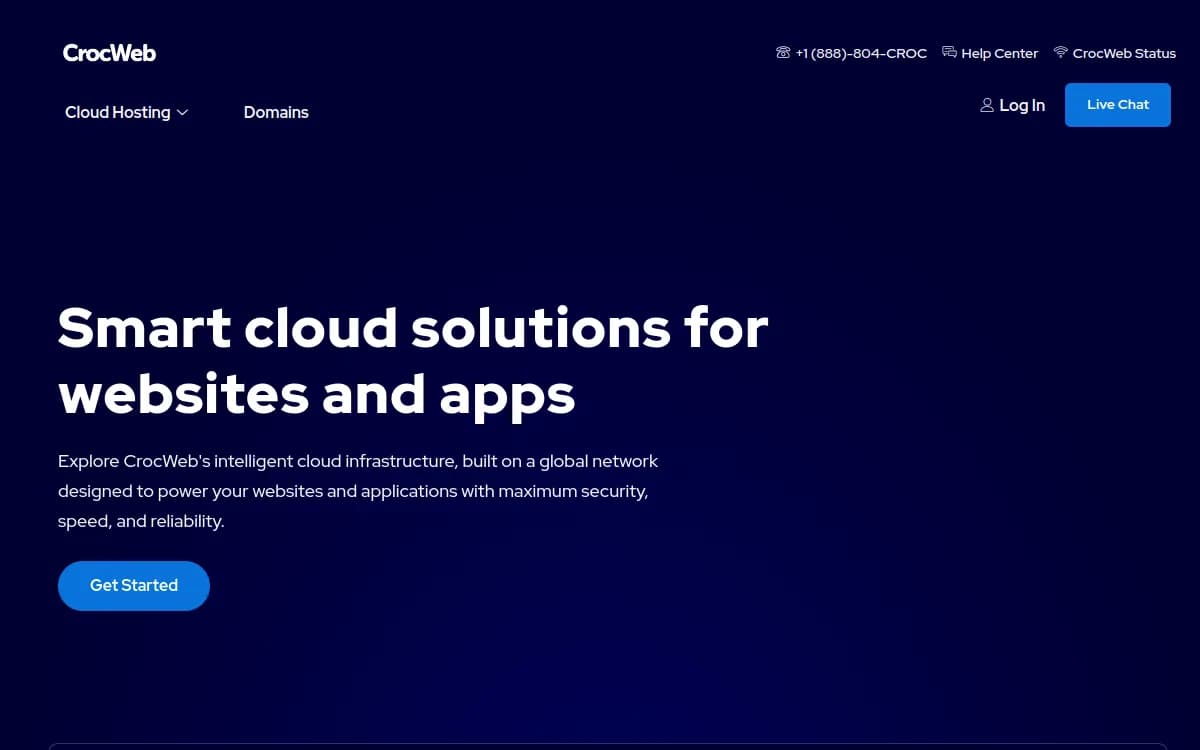This screenshot has height=750, width=1200.
Task: Click the Get Started button
Action: click(x=134, y=586)
